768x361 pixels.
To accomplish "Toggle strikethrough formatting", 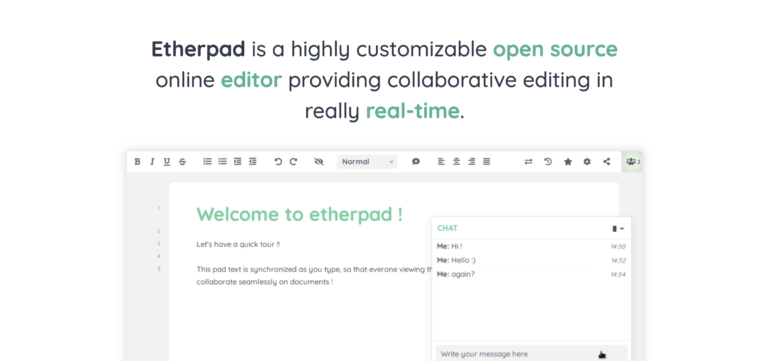I will coord(182,162).
